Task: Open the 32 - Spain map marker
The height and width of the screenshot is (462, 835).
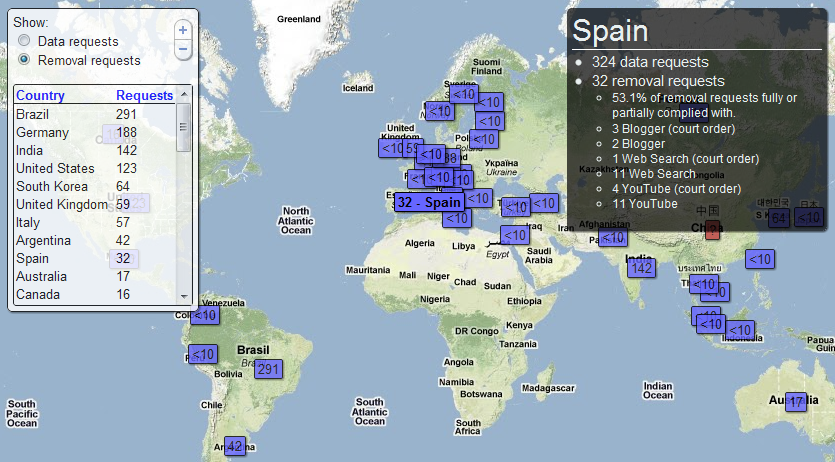Action: 429,202
